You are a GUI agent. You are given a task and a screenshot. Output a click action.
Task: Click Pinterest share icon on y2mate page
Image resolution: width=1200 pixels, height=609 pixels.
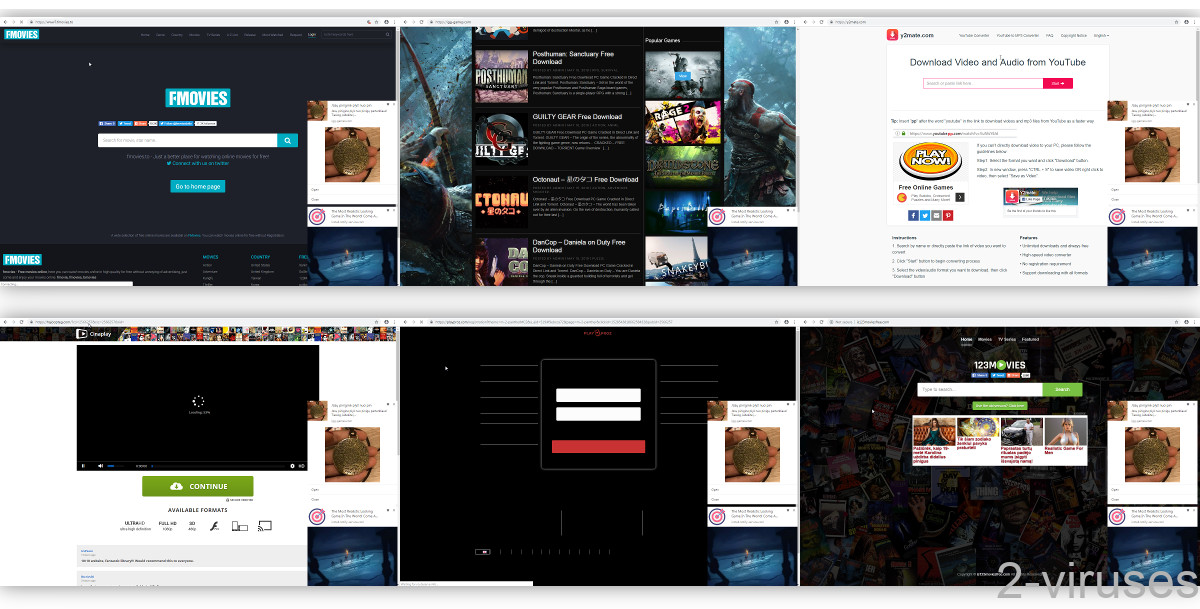946,215
